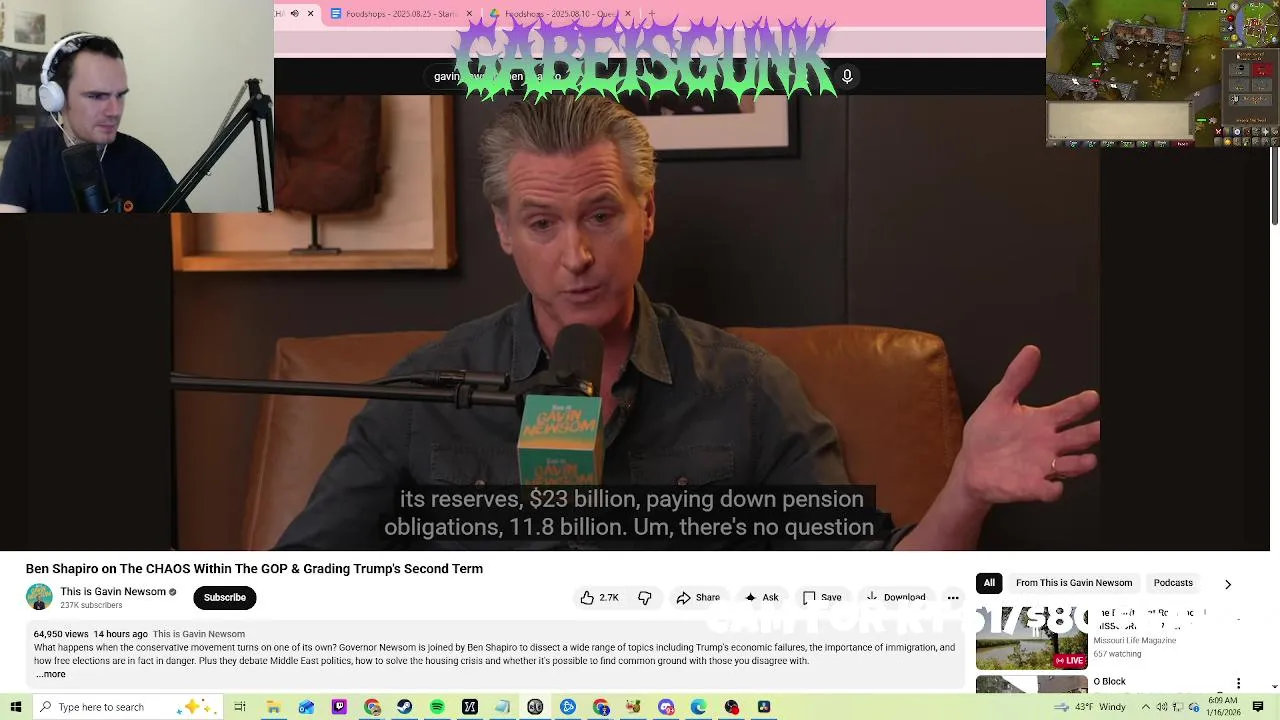Click the O Block video title

1109,682
